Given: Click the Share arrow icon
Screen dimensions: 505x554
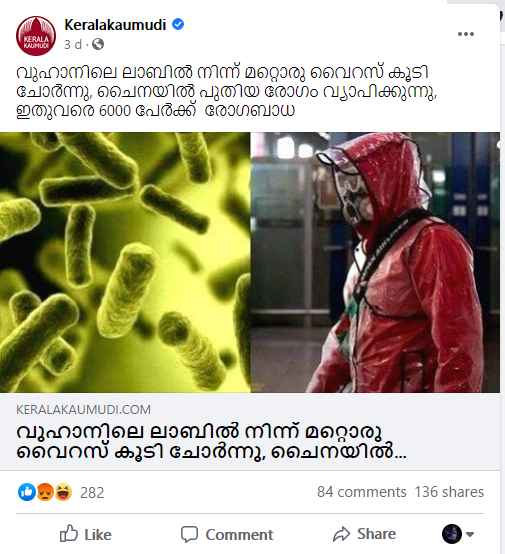Looking at the screenshot, I should [341, 534].
